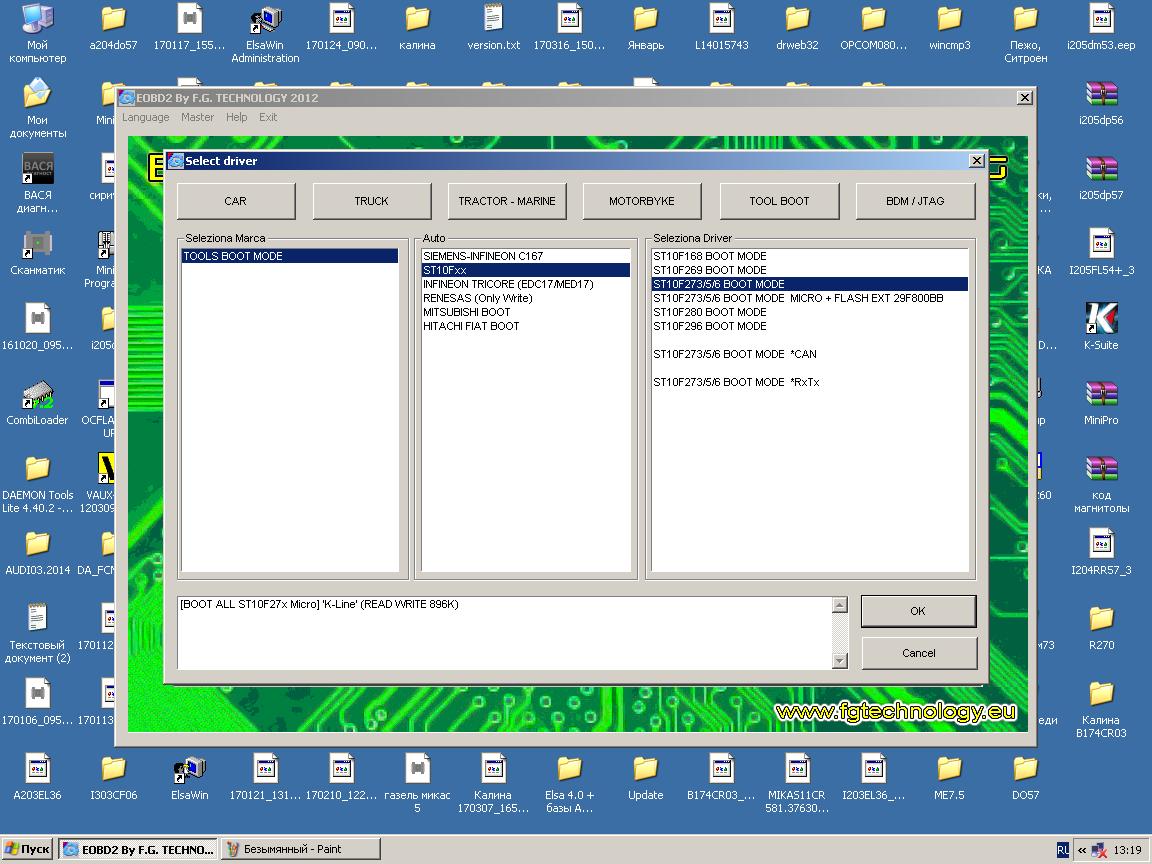Open the Пуск start button
The image size is (1152, 864).
pos(27,849)
